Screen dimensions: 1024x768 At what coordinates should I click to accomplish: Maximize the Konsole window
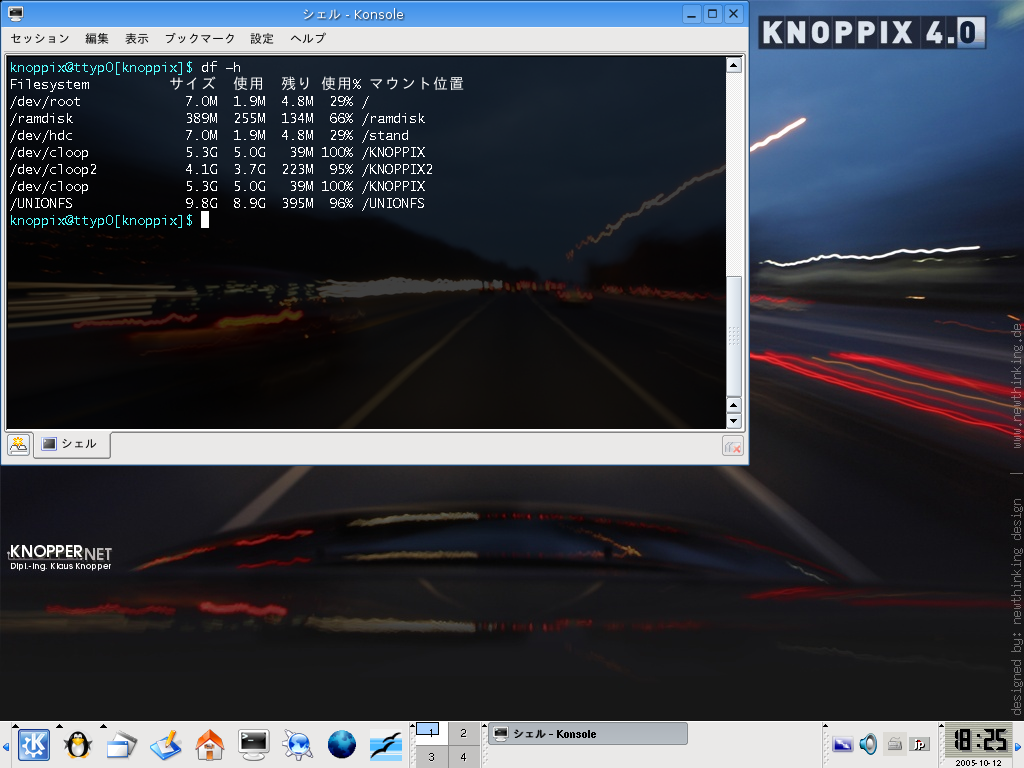[712, 14]
